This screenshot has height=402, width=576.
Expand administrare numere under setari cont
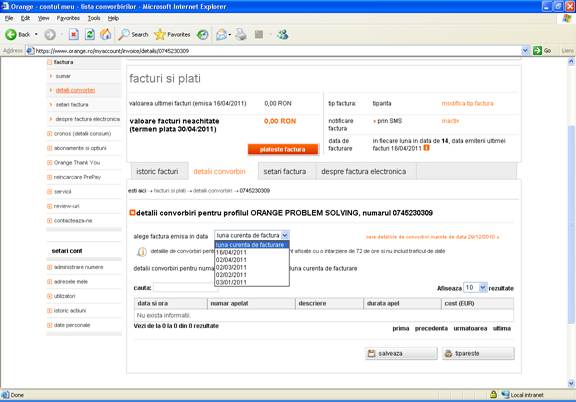click(x=50, y=267)
